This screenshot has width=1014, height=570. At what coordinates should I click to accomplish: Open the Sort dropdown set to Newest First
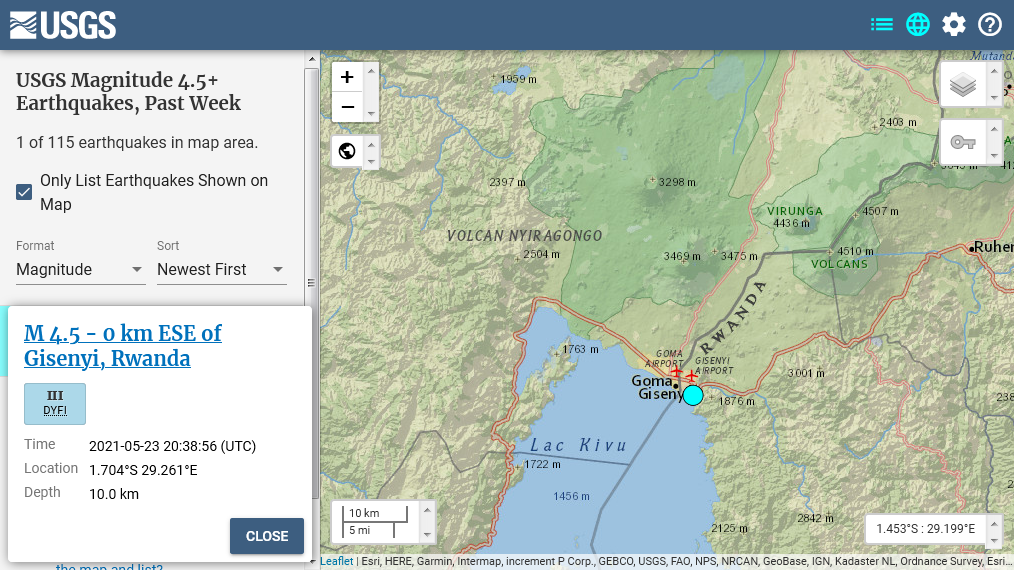point(221,269)
